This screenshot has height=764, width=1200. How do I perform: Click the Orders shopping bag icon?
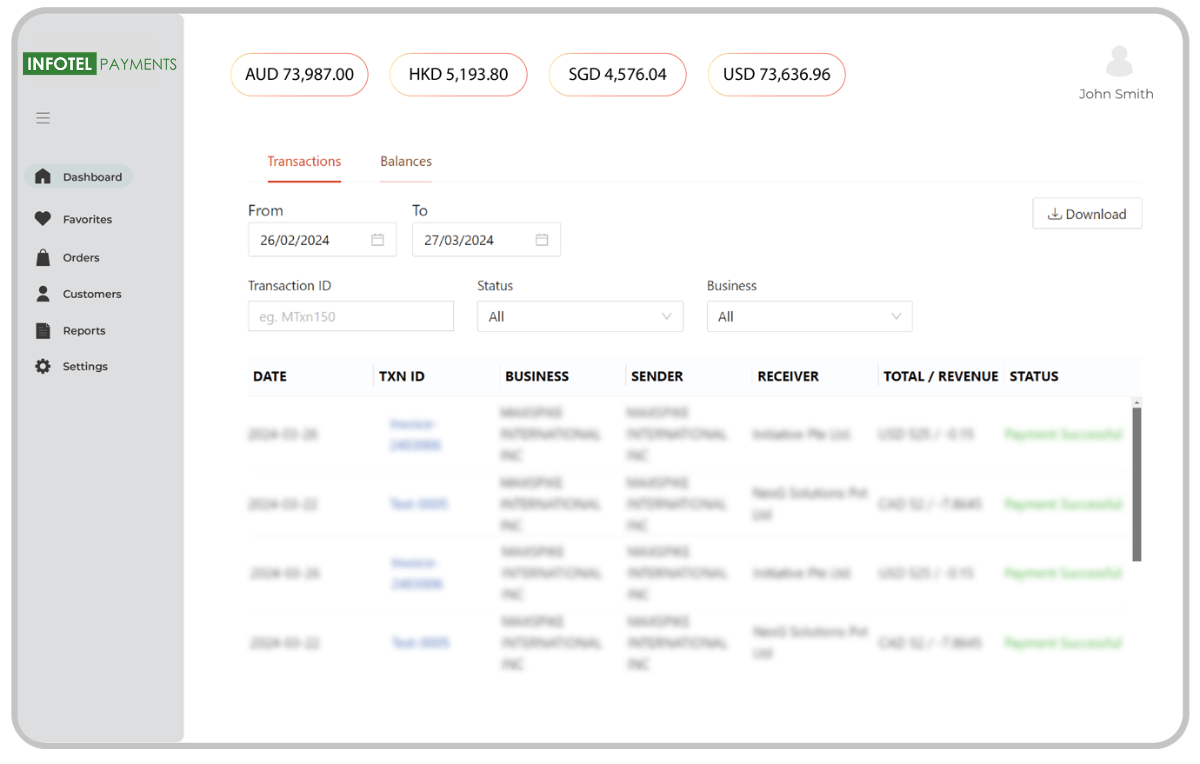[42, 258]
